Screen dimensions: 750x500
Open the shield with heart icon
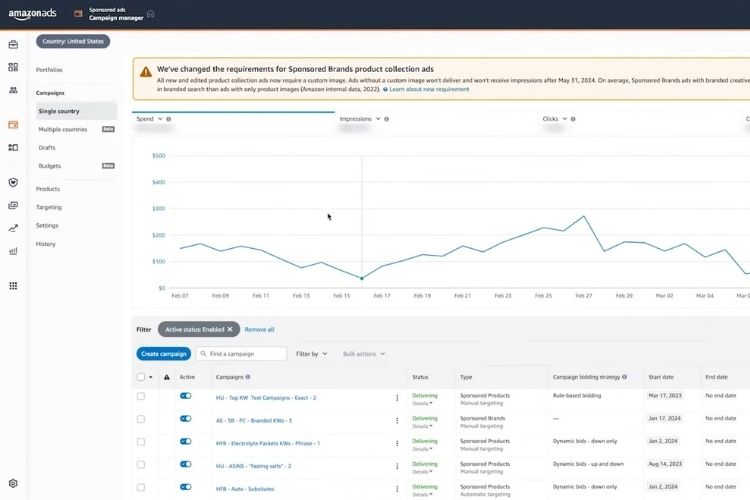pyautogui.click(x=13, y=182)
